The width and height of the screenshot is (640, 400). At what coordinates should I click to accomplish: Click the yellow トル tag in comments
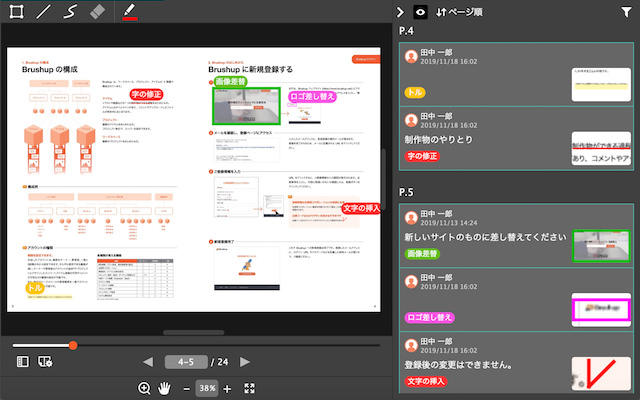point(415,92)
